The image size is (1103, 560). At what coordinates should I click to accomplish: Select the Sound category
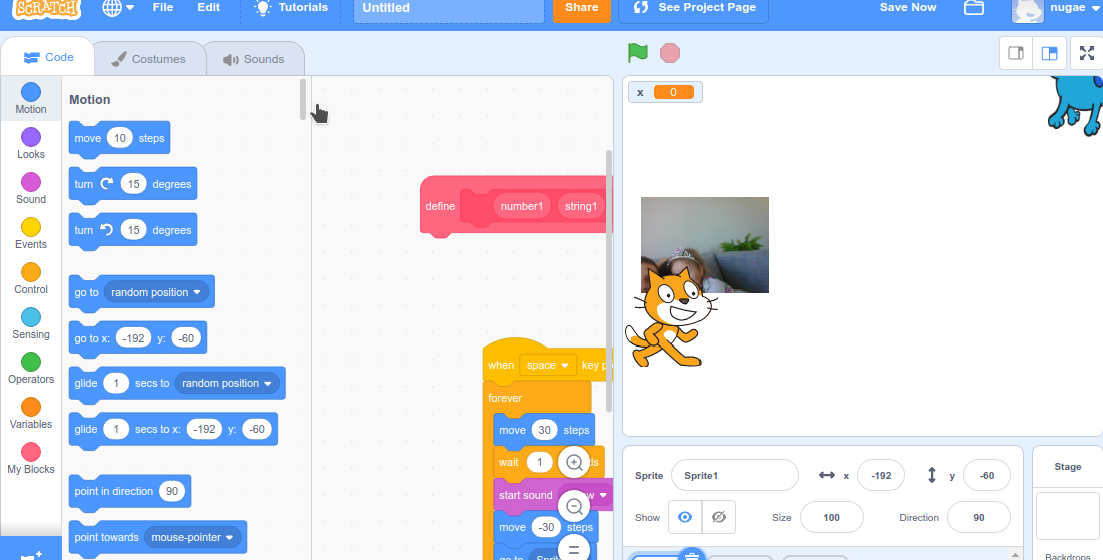[x=31, y=189]
